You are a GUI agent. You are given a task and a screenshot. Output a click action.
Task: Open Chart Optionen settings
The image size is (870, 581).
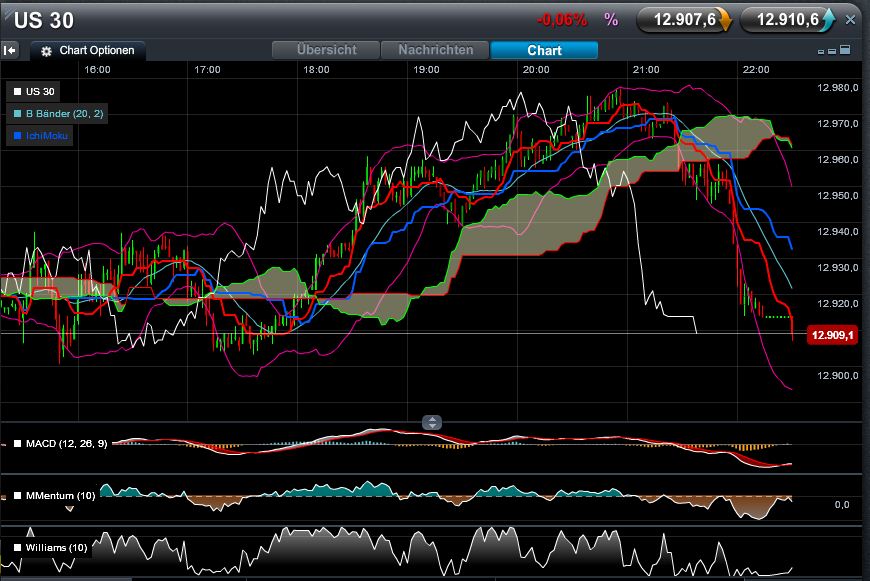88,50
